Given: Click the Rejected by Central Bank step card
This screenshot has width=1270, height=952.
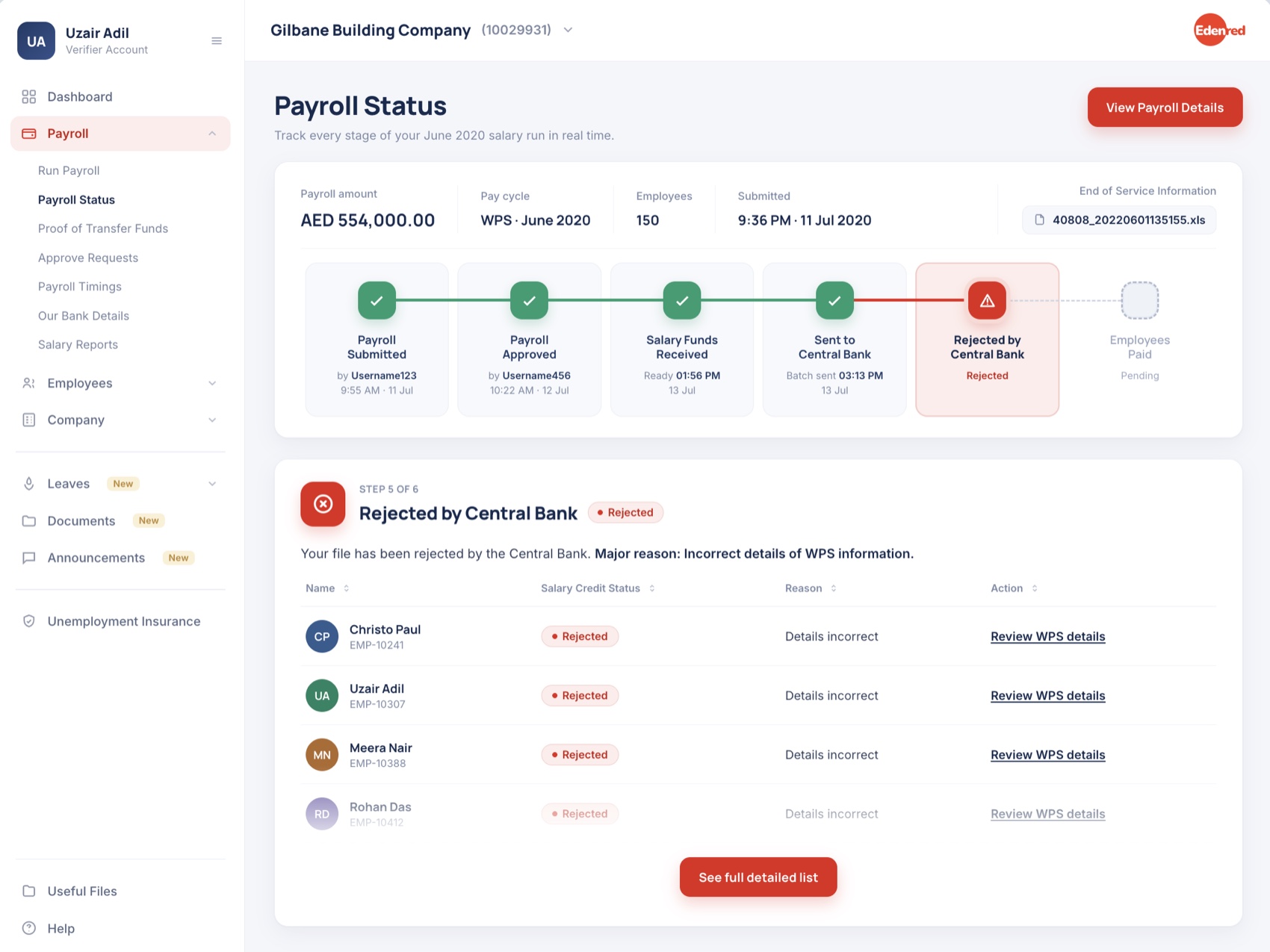Looking at the screenshot, I should [x=987, y=339].
